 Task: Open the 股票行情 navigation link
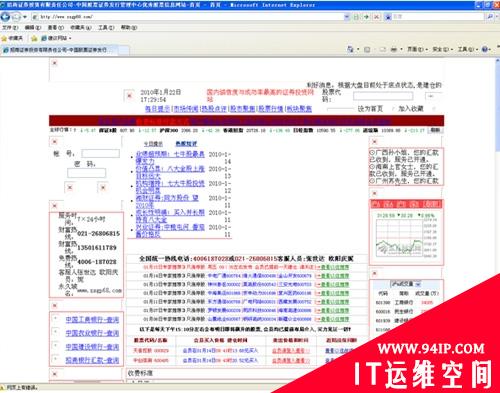click(271, 109)
